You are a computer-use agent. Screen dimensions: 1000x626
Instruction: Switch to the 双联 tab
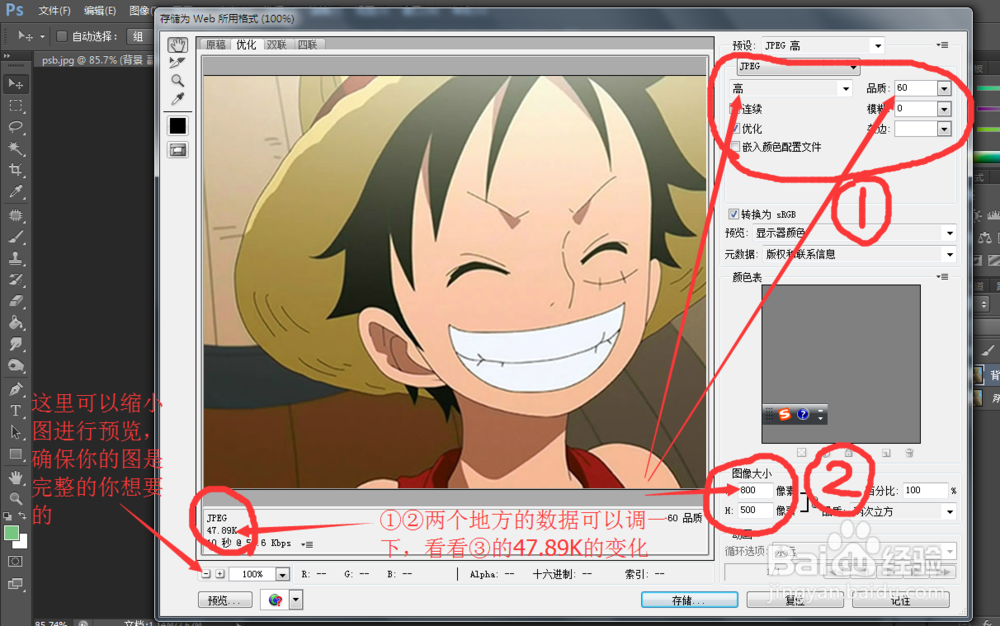tap(277, 45)
